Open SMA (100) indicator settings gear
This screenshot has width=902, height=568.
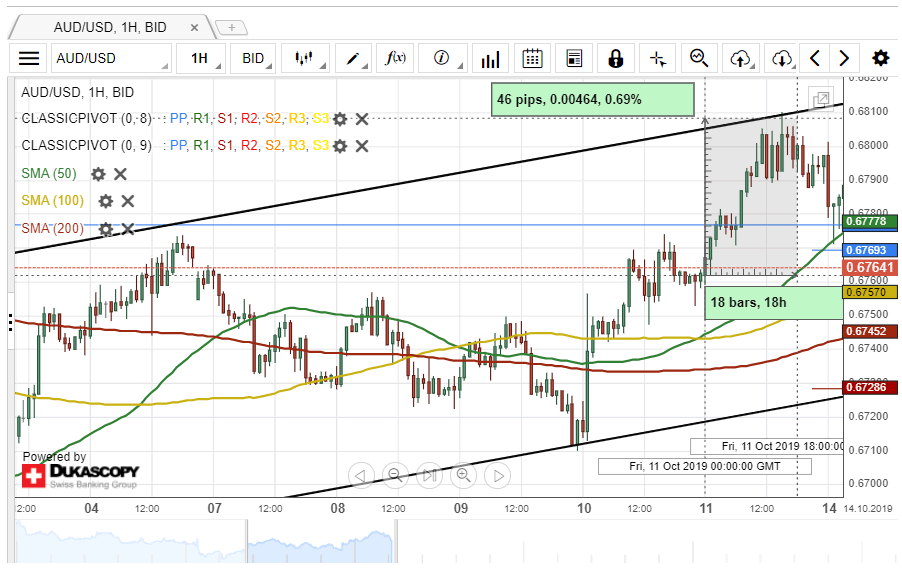105,201
